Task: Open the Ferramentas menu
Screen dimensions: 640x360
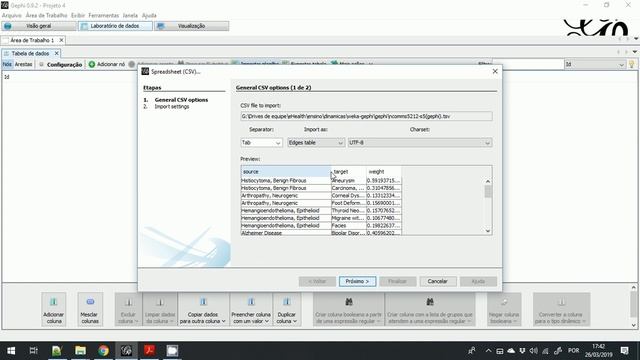Action: pos(104,16)
